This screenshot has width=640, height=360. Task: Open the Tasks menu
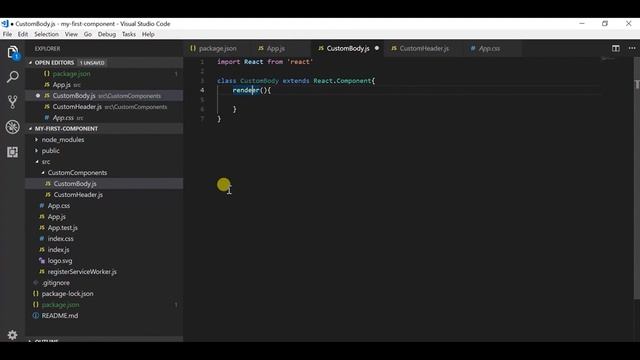coord(129,34)
